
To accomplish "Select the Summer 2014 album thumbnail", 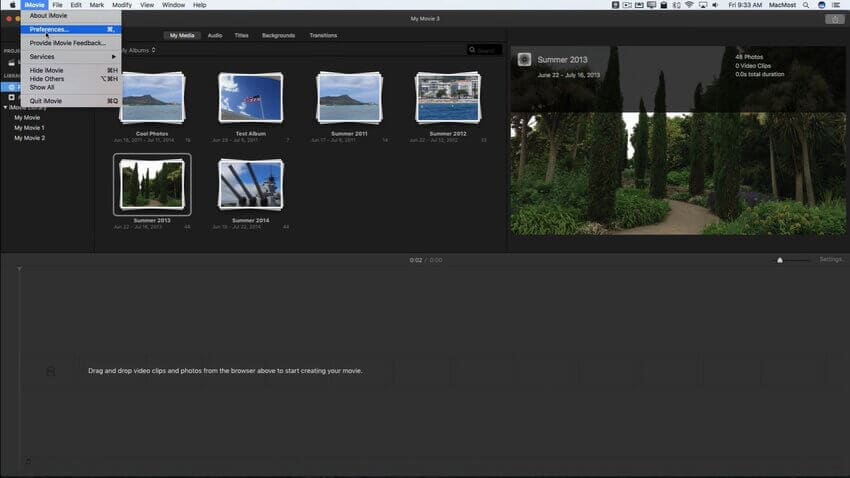I will (250, 184).
